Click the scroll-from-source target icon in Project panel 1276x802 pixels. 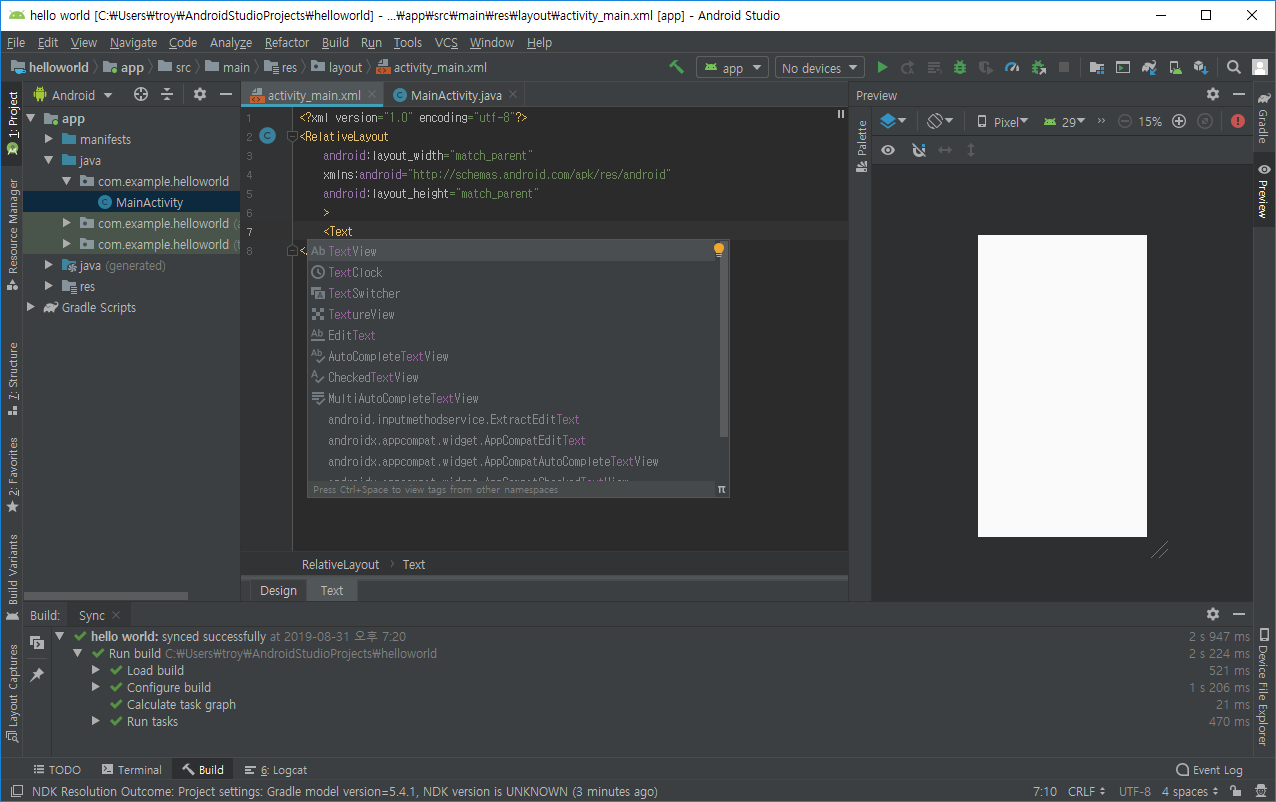point(141,94)
